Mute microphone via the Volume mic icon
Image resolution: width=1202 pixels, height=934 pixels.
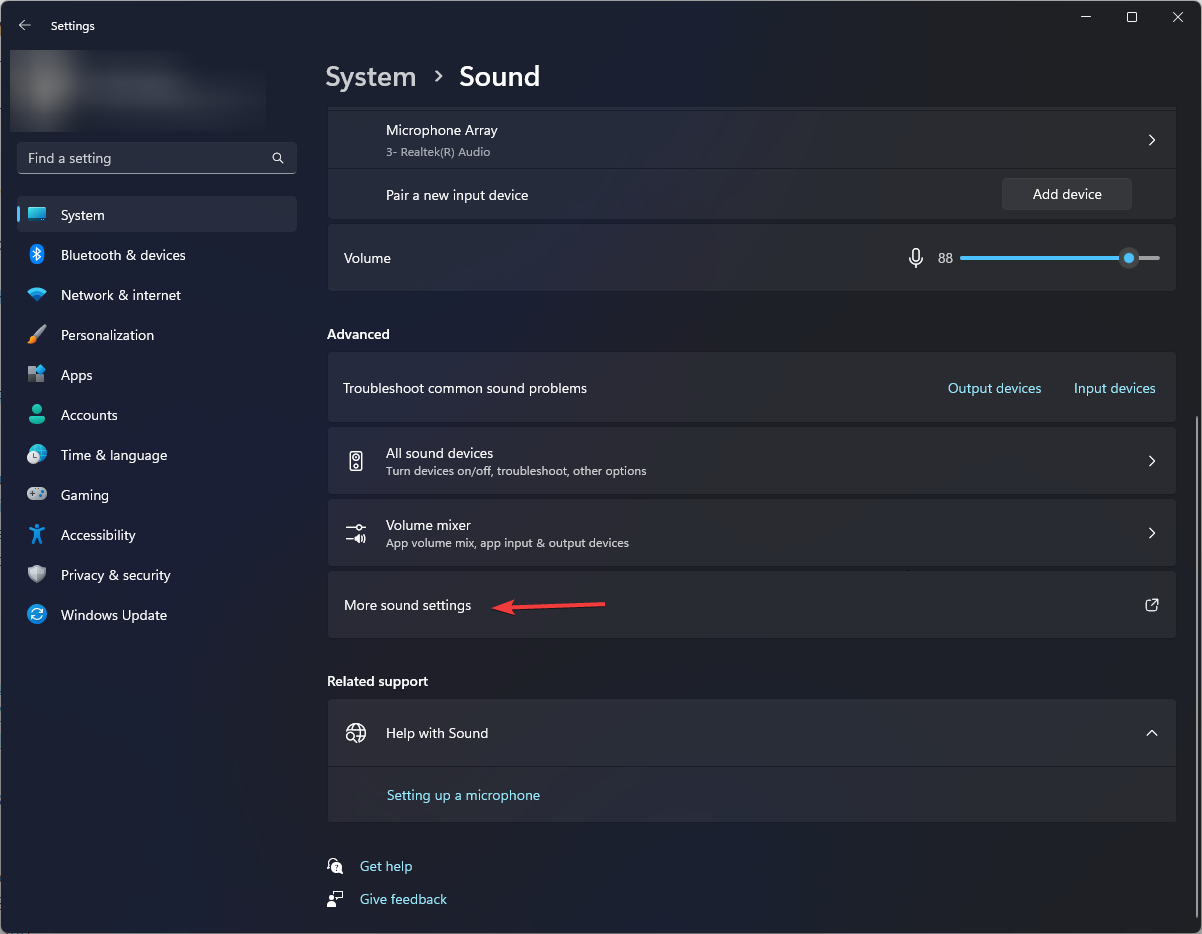pyautogui.click(x=915, y=258)
